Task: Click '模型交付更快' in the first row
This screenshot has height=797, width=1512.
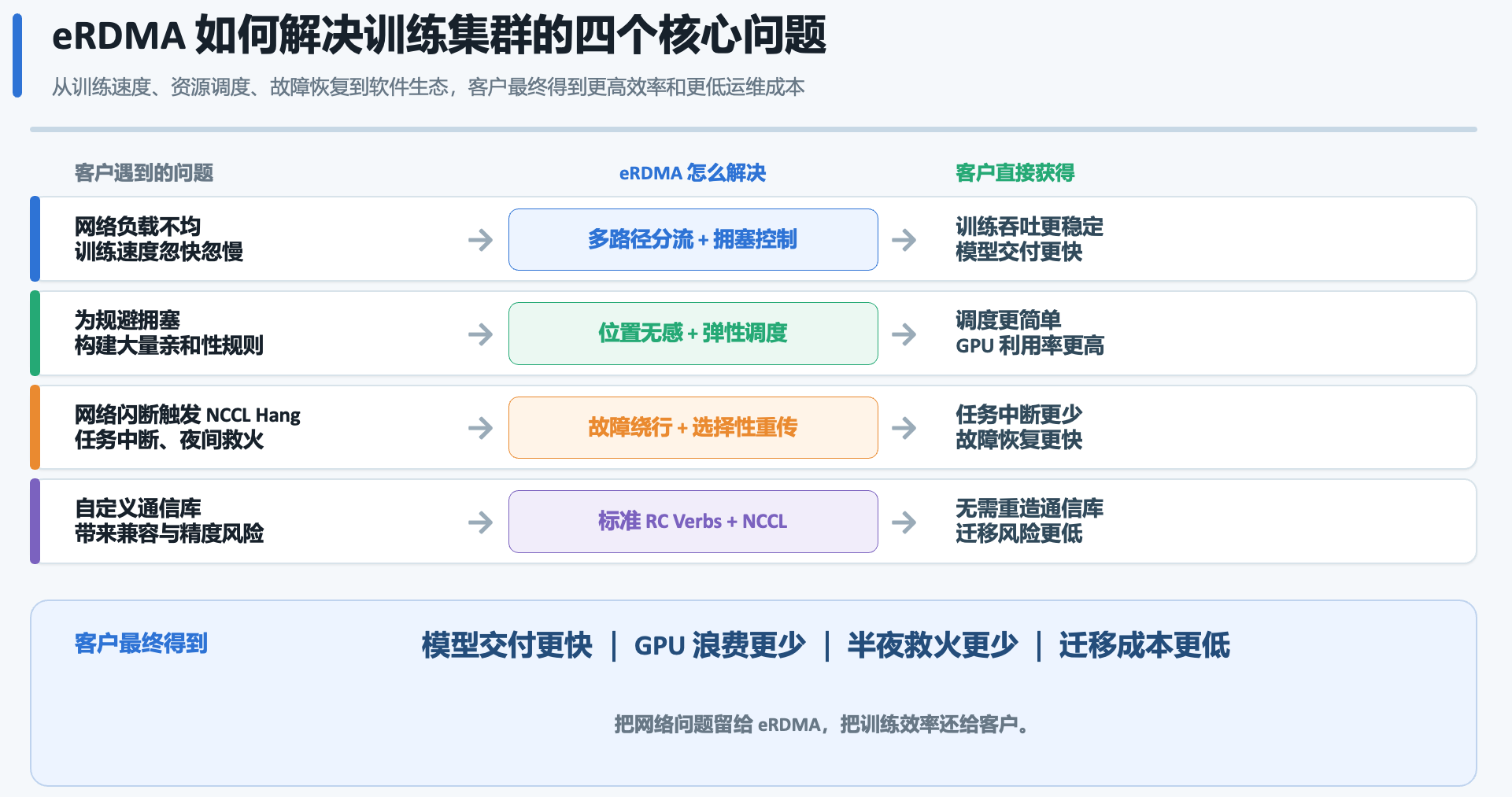Action: pyautogui.click(x=1019, y=252)
